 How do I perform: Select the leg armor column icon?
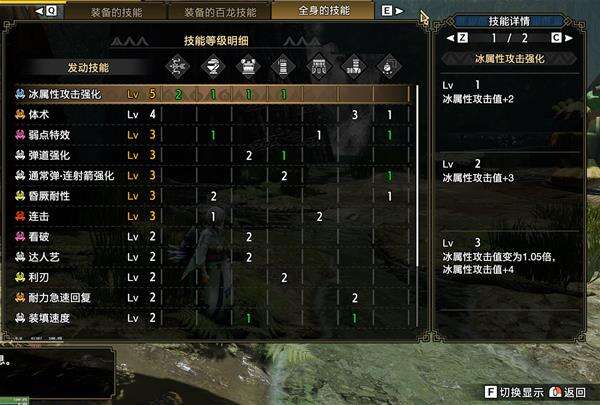354,67
